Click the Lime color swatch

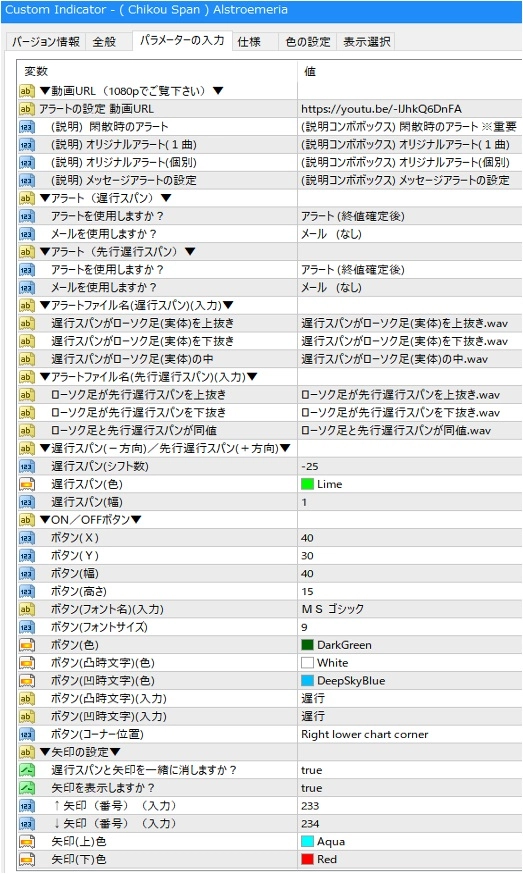coord(307,484)
